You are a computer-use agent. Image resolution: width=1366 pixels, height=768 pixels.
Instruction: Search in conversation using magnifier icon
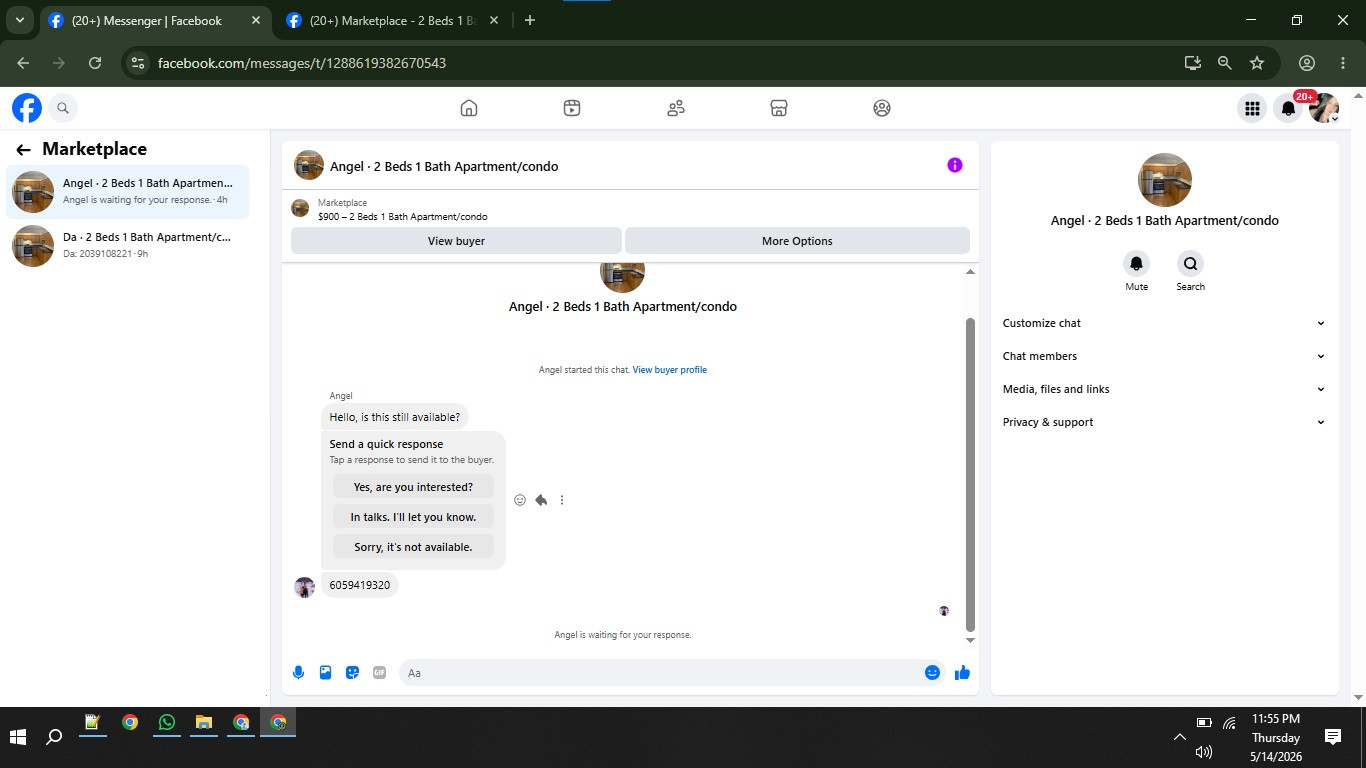1190,264
